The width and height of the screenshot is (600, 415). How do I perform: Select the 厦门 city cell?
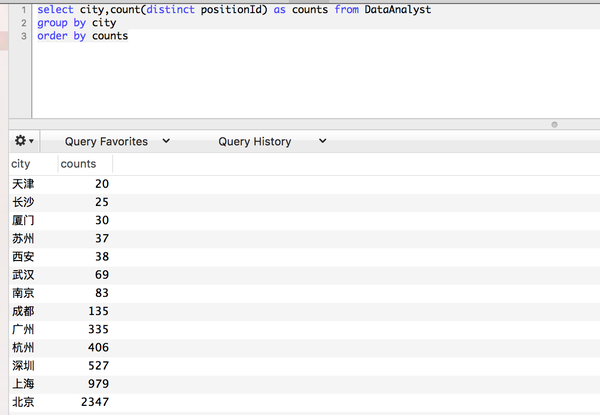click(23, 220)
